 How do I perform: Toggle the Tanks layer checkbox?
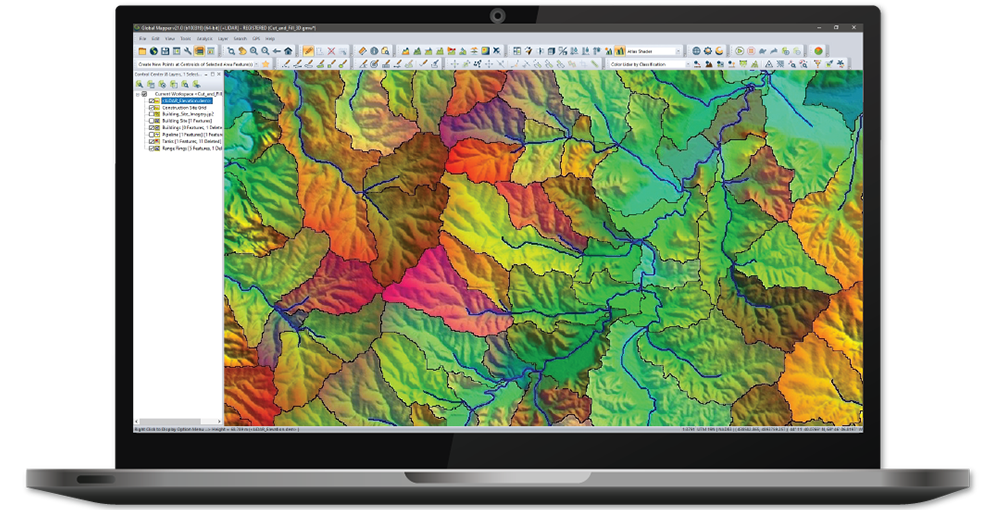point(152,142)
